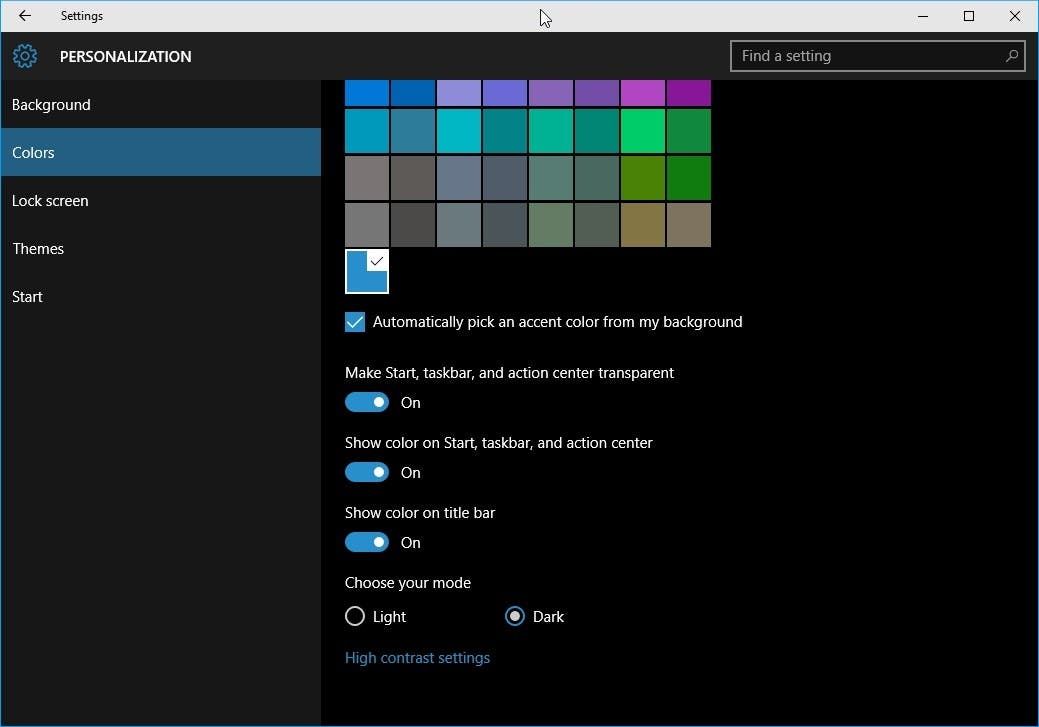Focus the Find a setting search box
This screenshot has height=727, width=1039.
877,56
